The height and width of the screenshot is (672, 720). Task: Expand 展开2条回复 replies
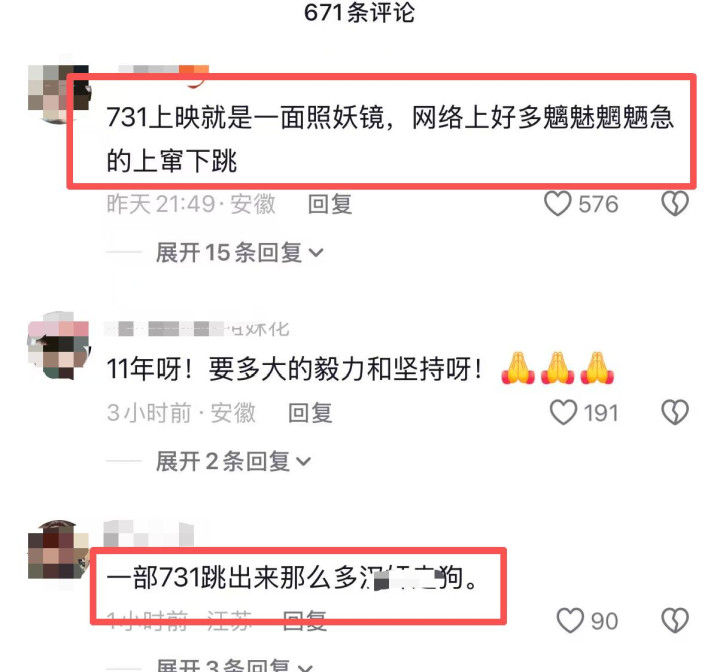233,461
